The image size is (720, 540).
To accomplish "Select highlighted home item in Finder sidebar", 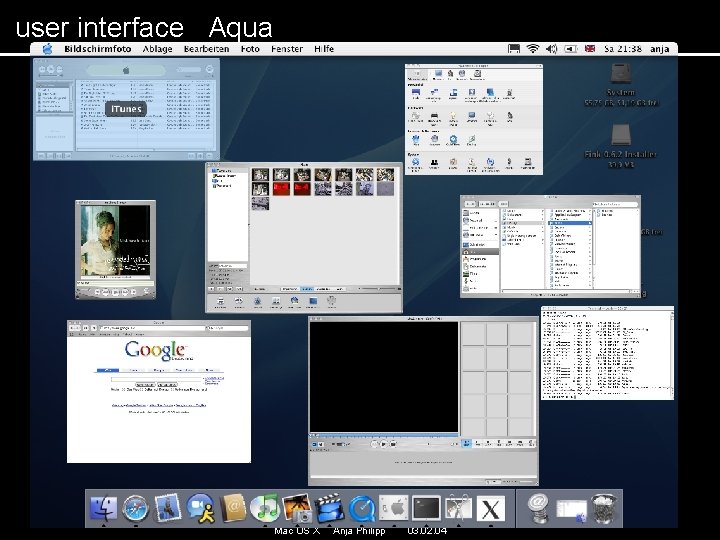I will point(480,252).
